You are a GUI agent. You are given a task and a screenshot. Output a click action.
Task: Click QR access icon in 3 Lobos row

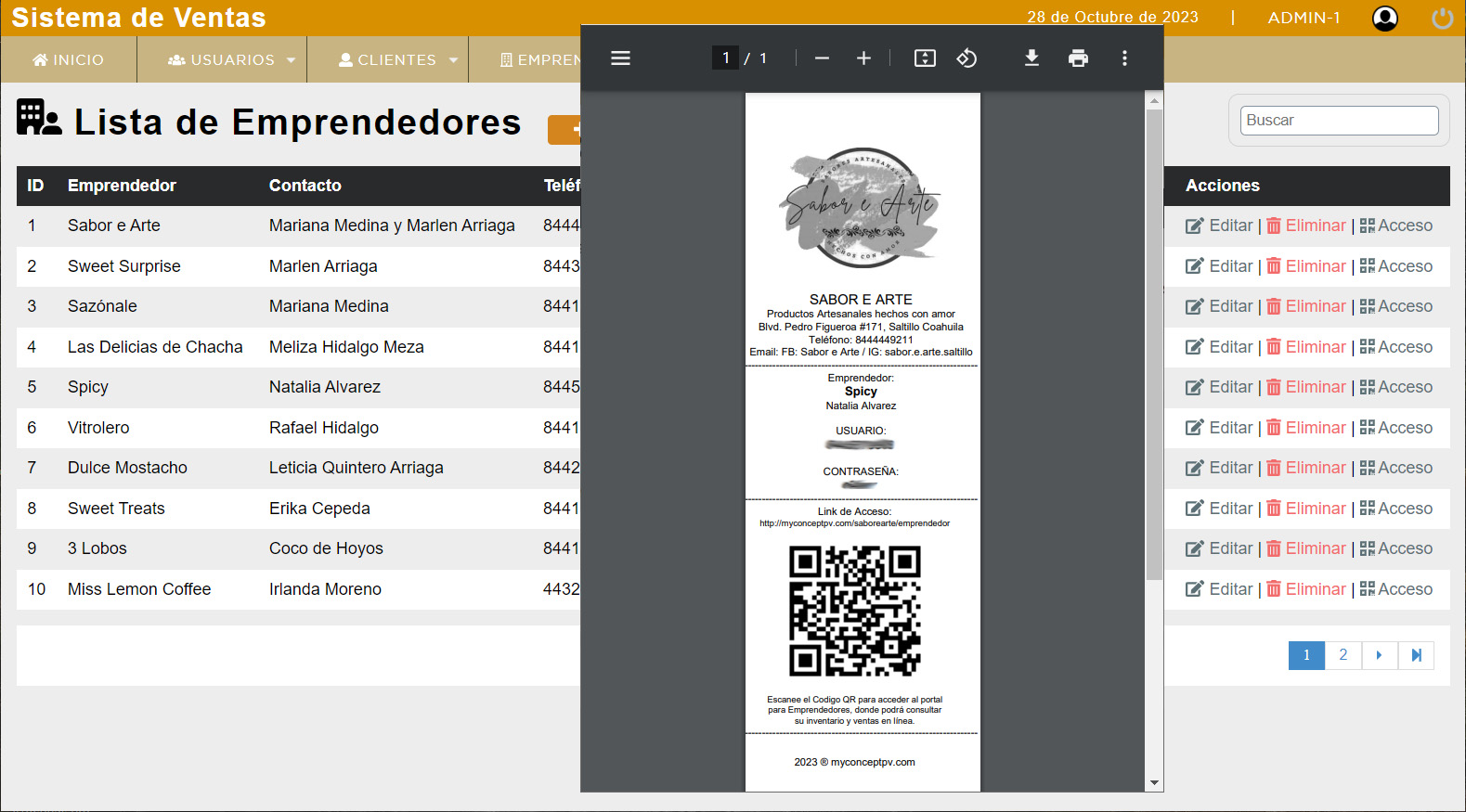[x=1367, y=548]
